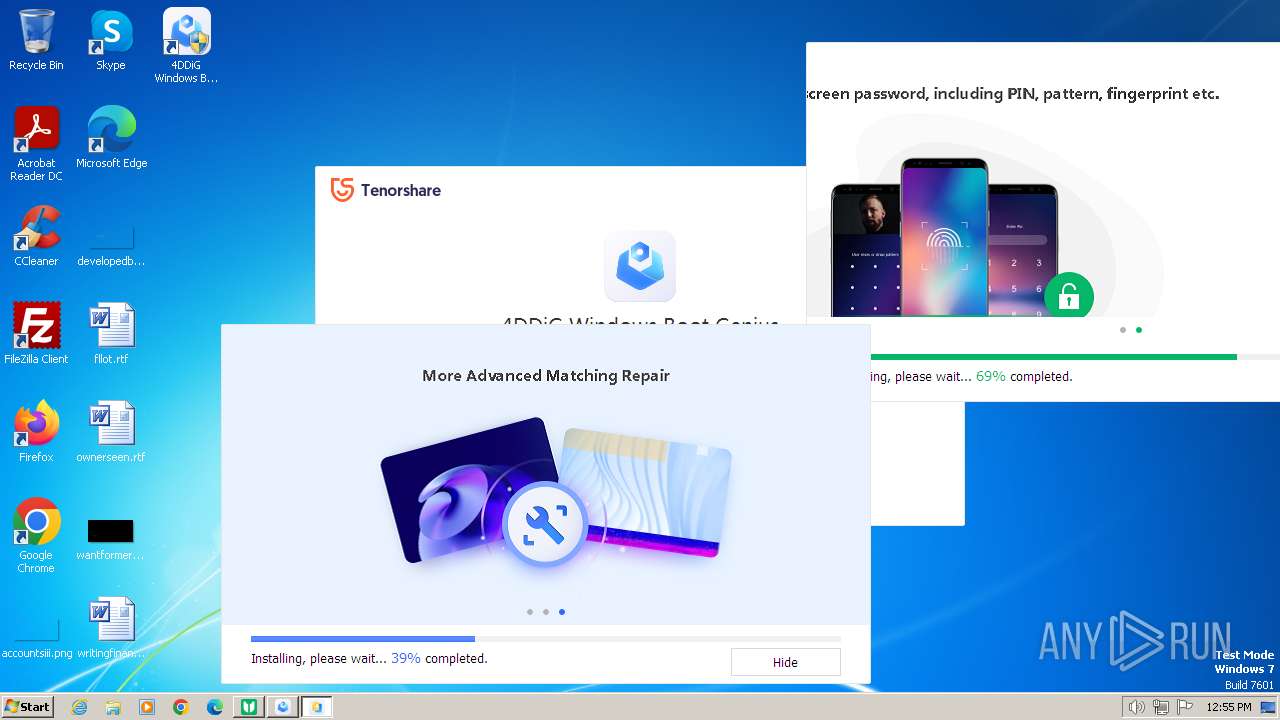
Task: Launch Firefox from the desktop
Action: click(x=36, y=431)
